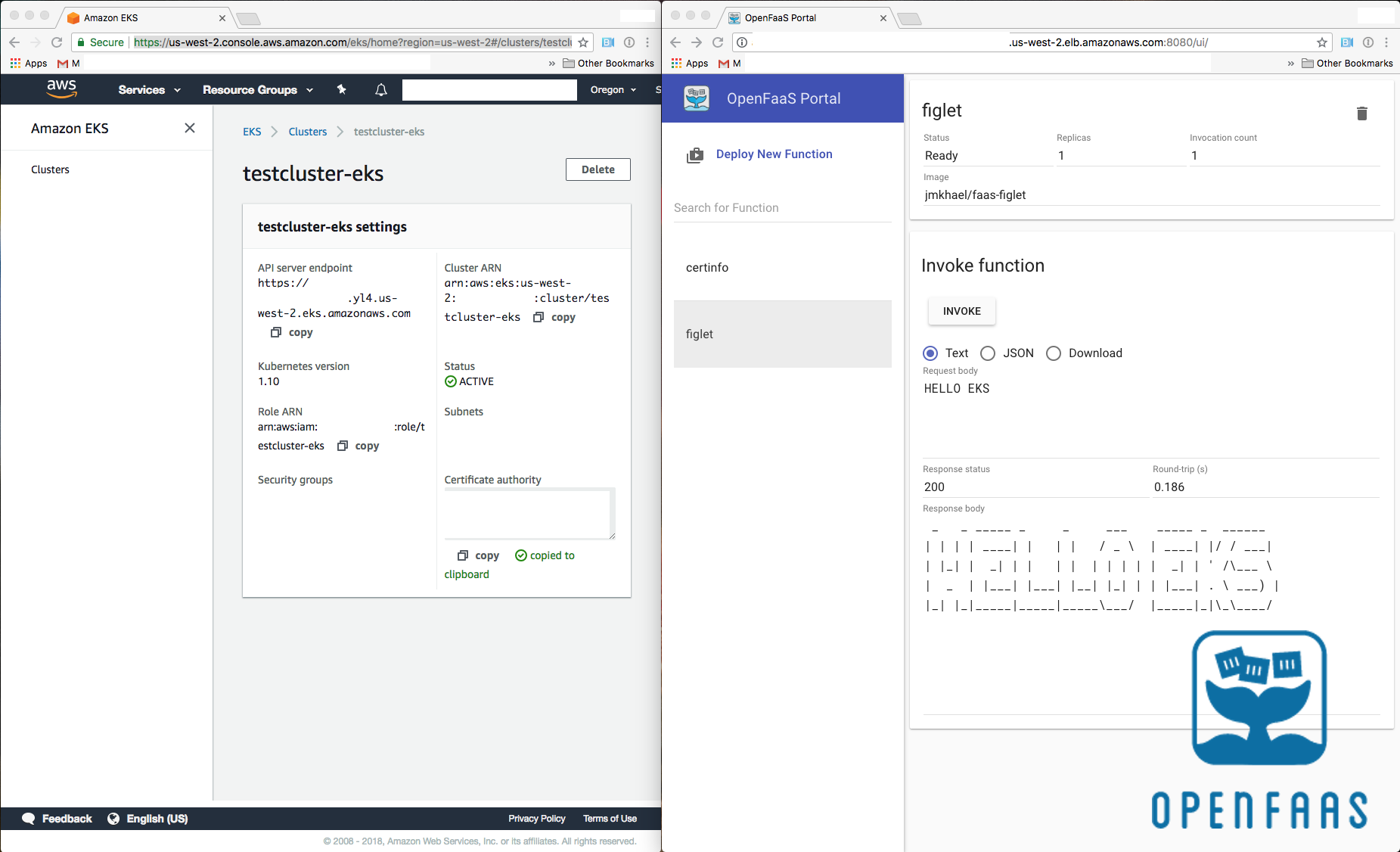Image resolution: width=1400 pixels, height=852 pixels.
Task: Reload the Amazon EKS page
Action: click(57, 42)
